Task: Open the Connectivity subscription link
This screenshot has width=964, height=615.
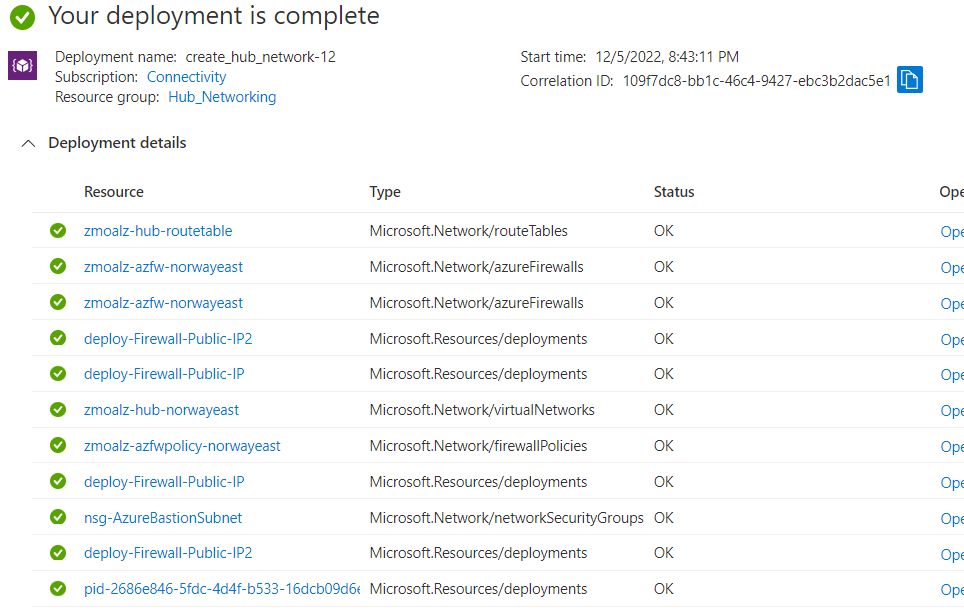Action: [186, 76]
